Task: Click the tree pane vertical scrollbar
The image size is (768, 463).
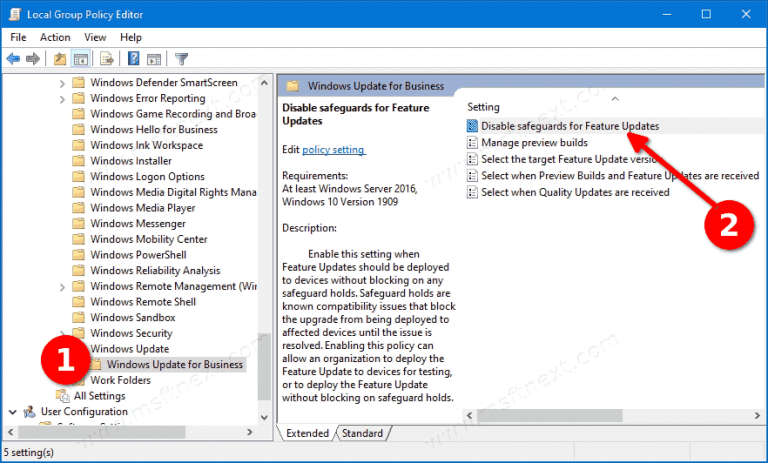Action: (x=264, y=200)
